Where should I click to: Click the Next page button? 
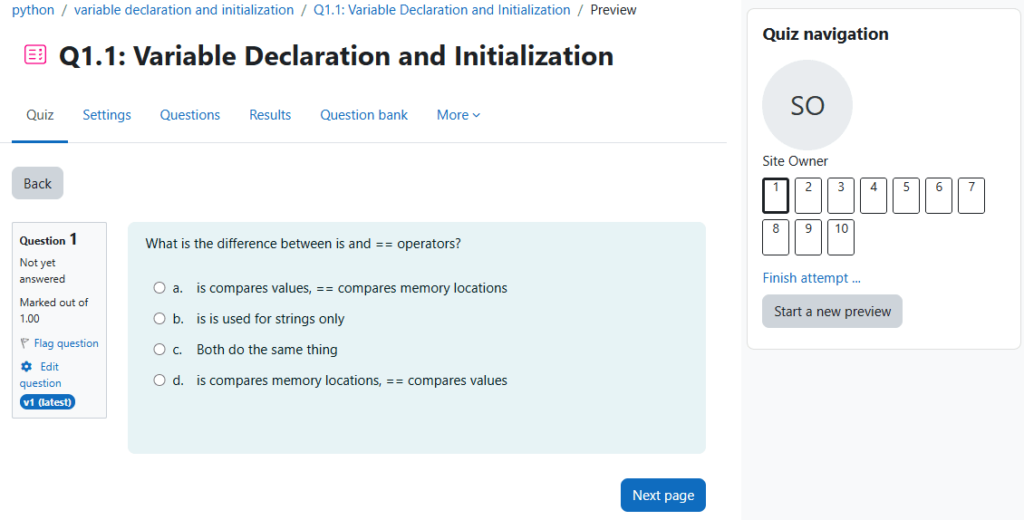pyautogui.click(x=662, y=495)
